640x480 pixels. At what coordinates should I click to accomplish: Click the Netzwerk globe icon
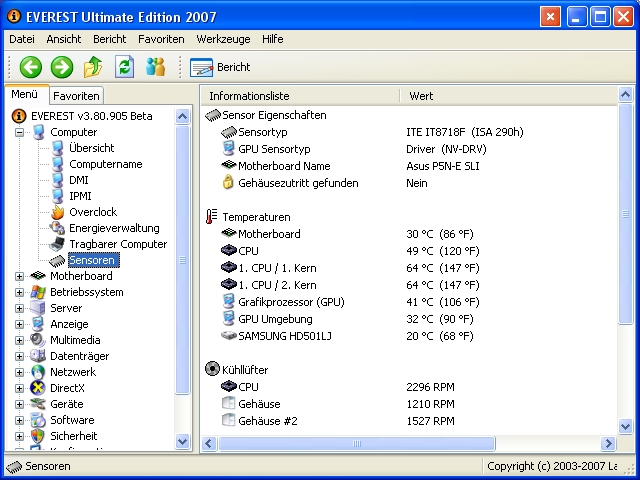click(x=38, y=372)
